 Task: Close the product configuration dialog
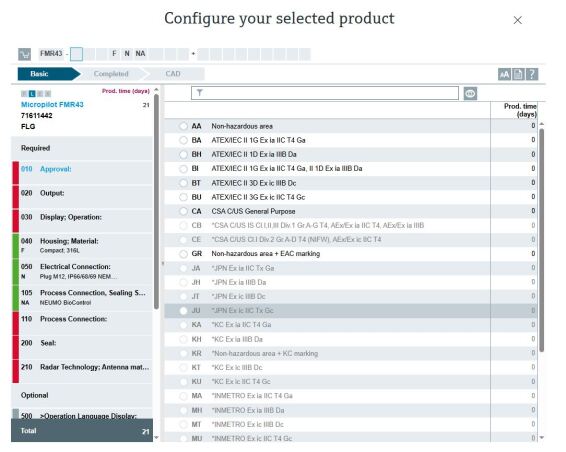point(517,20)
